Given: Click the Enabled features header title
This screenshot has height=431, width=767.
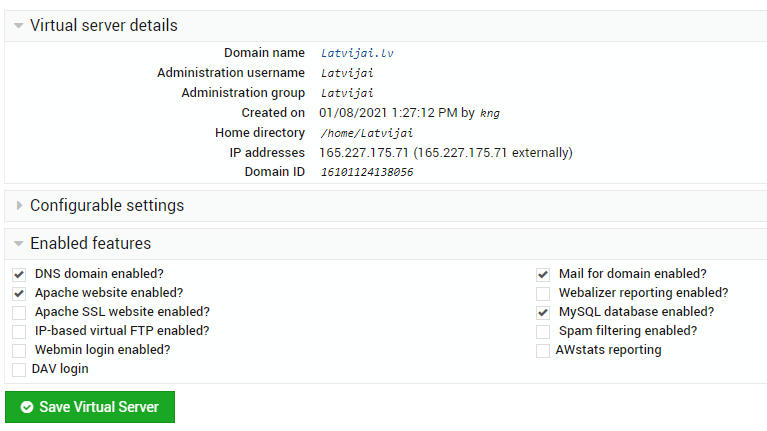Looking at the screenshot, I should pyautogui.click(x=90, y=244).
